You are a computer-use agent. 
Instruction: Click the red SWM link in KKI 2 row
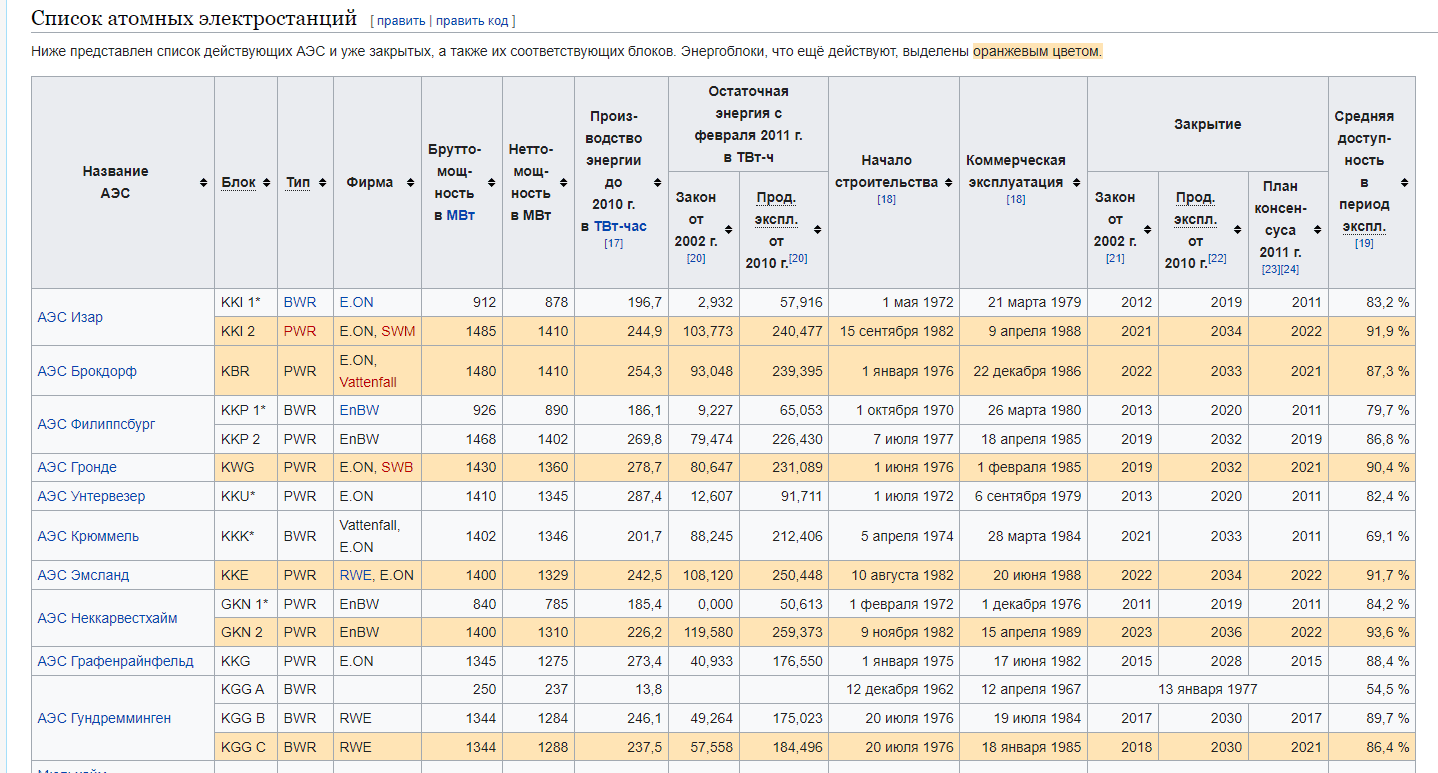[x=398, y=331]
